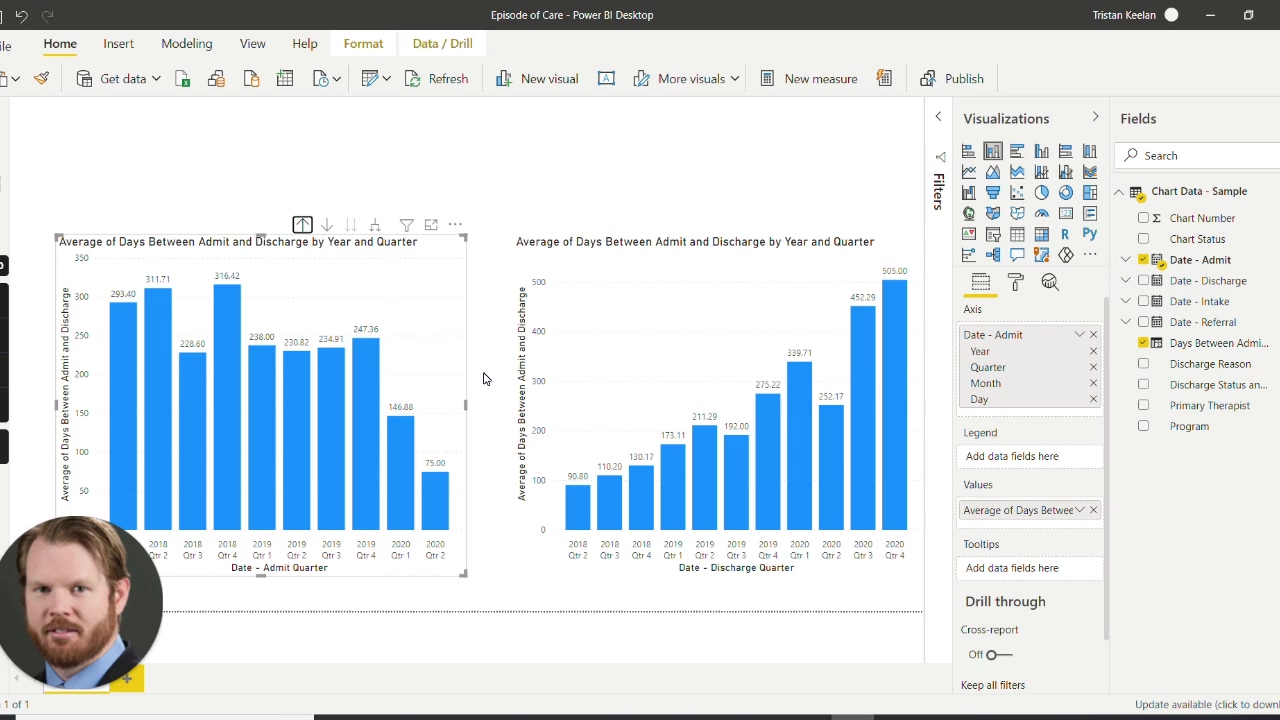This screenshot has height=720, width=1280.
Task: Refresh the report data
Action: [x=437, y=78]
